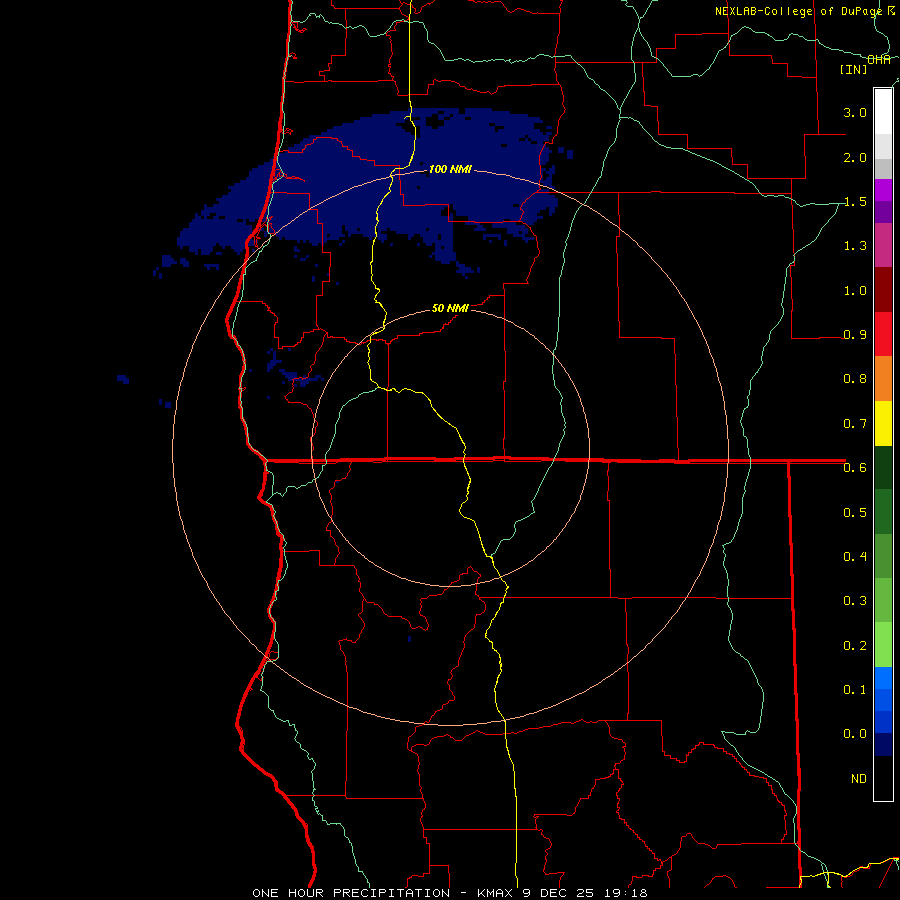Click the 3.0 legend value
Image resolution: width=900 pixels, height=900 pixels.
(x=855, y=112)
